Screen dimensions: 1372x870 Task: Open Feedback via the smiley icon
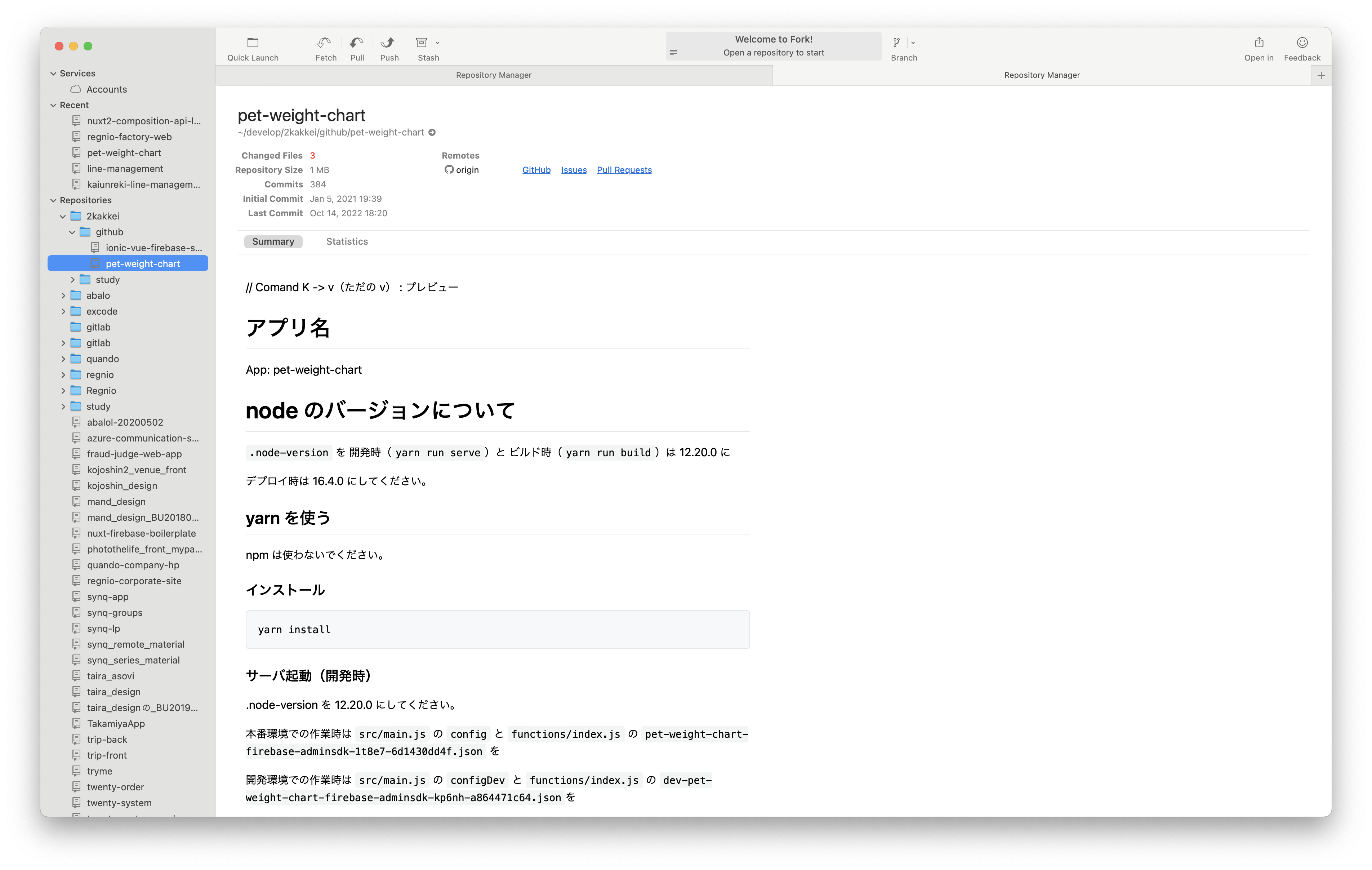(x=1302, y=41)
